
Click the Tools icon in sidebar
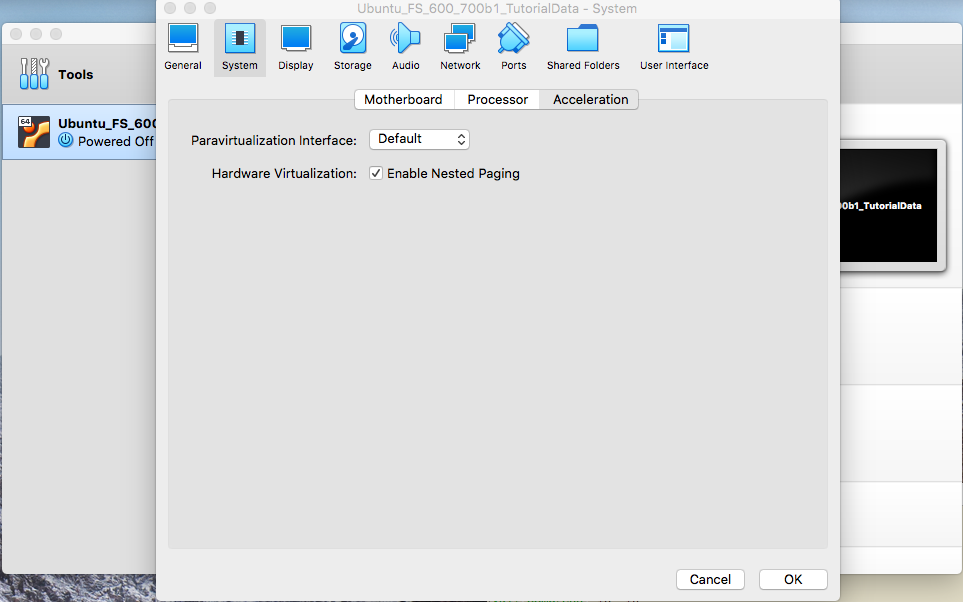pyautogui.click(x=34, y=74)
